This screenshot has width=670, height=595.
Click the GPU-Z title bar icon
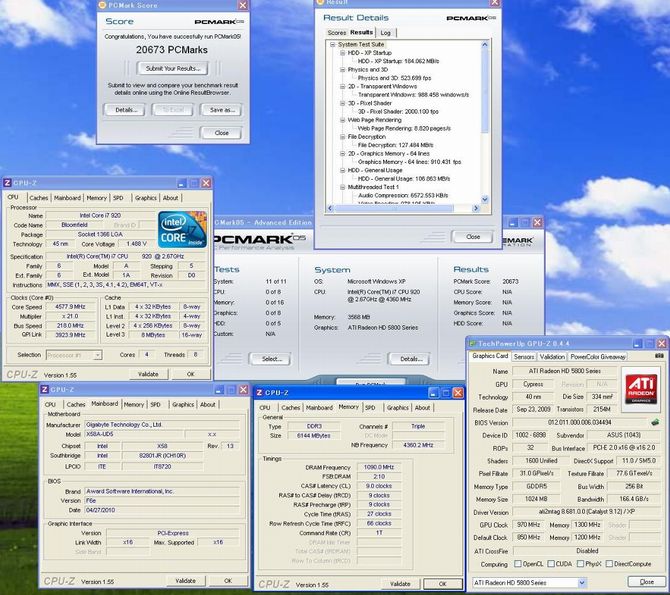pos(473,343)
